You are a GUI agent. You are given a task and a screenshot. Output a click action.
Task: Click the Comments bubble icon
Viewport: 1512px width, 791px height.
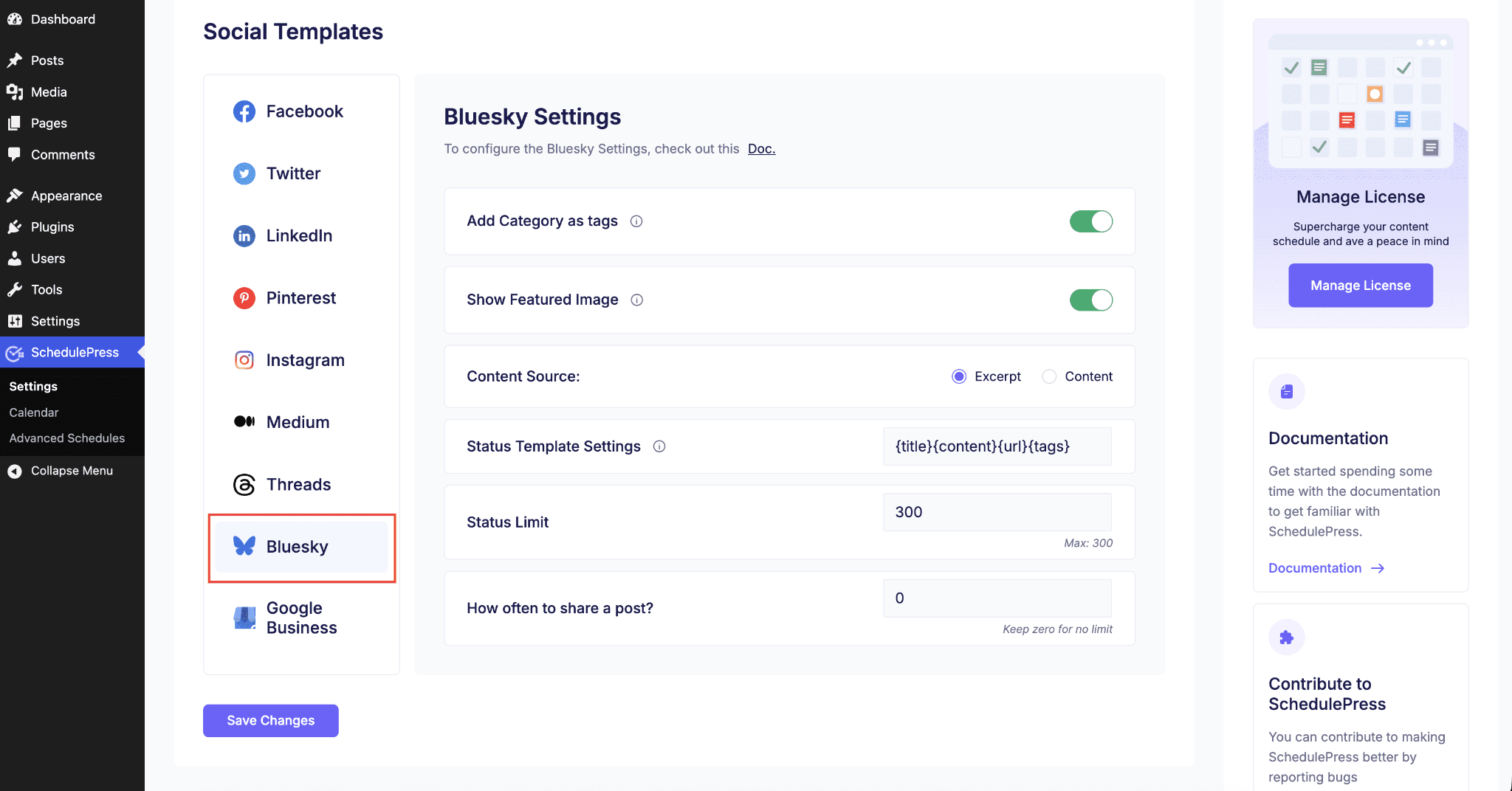(15, 155)
